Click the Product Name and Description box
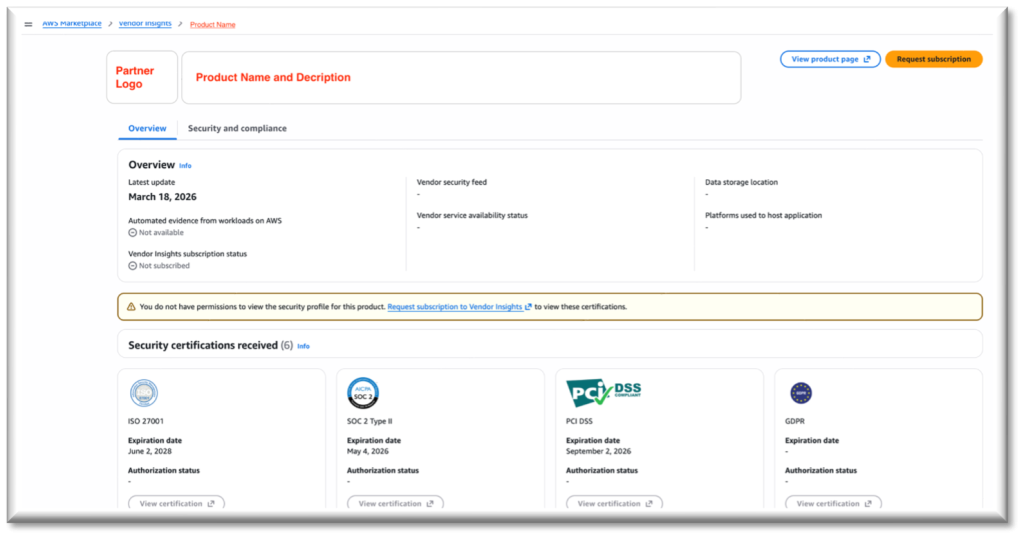The height and width of the screenshot is (541, 1024). coord(461,77)
